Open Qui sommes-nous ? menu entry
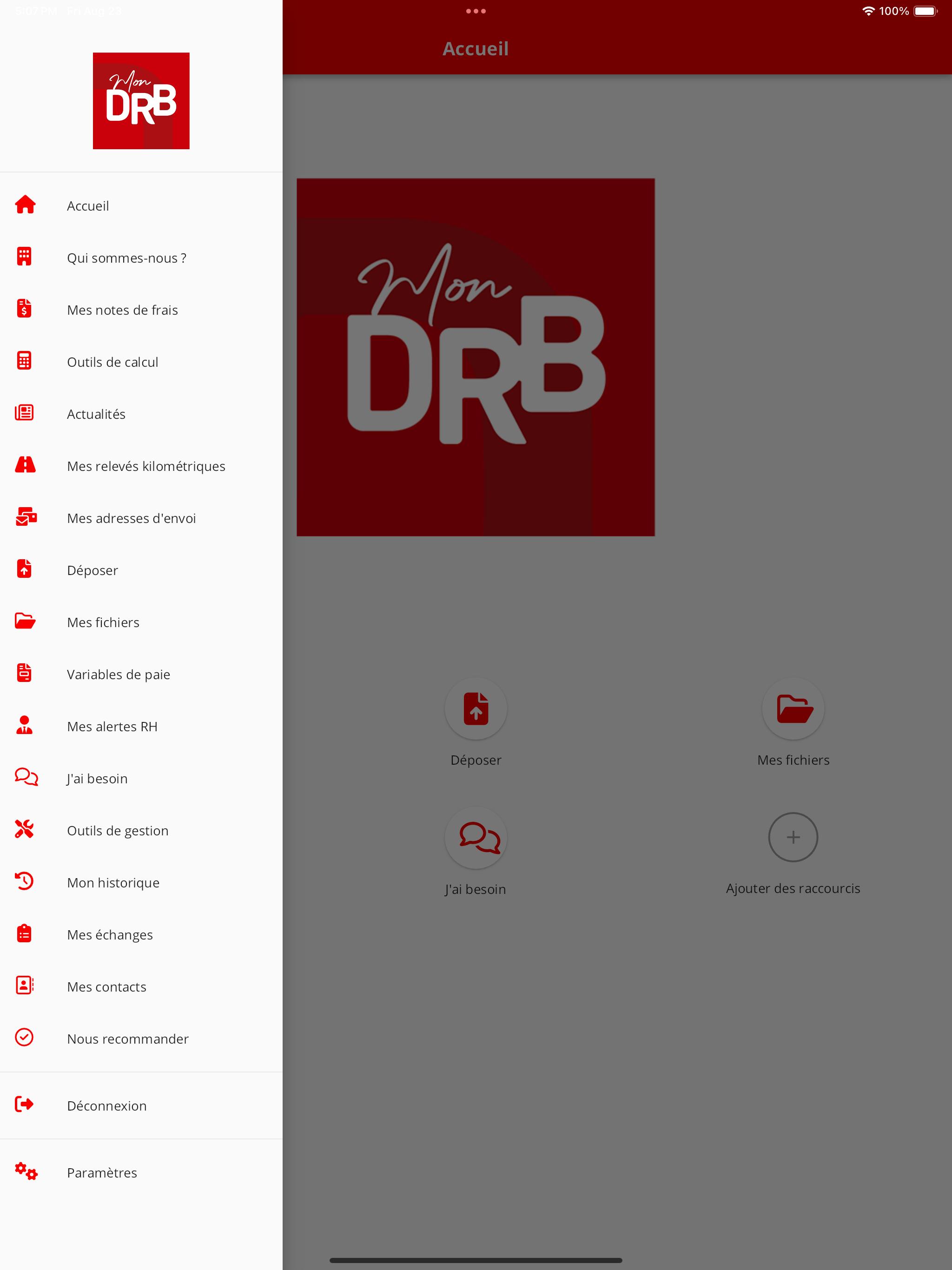The image size is (952, 1270). [141, 258]
